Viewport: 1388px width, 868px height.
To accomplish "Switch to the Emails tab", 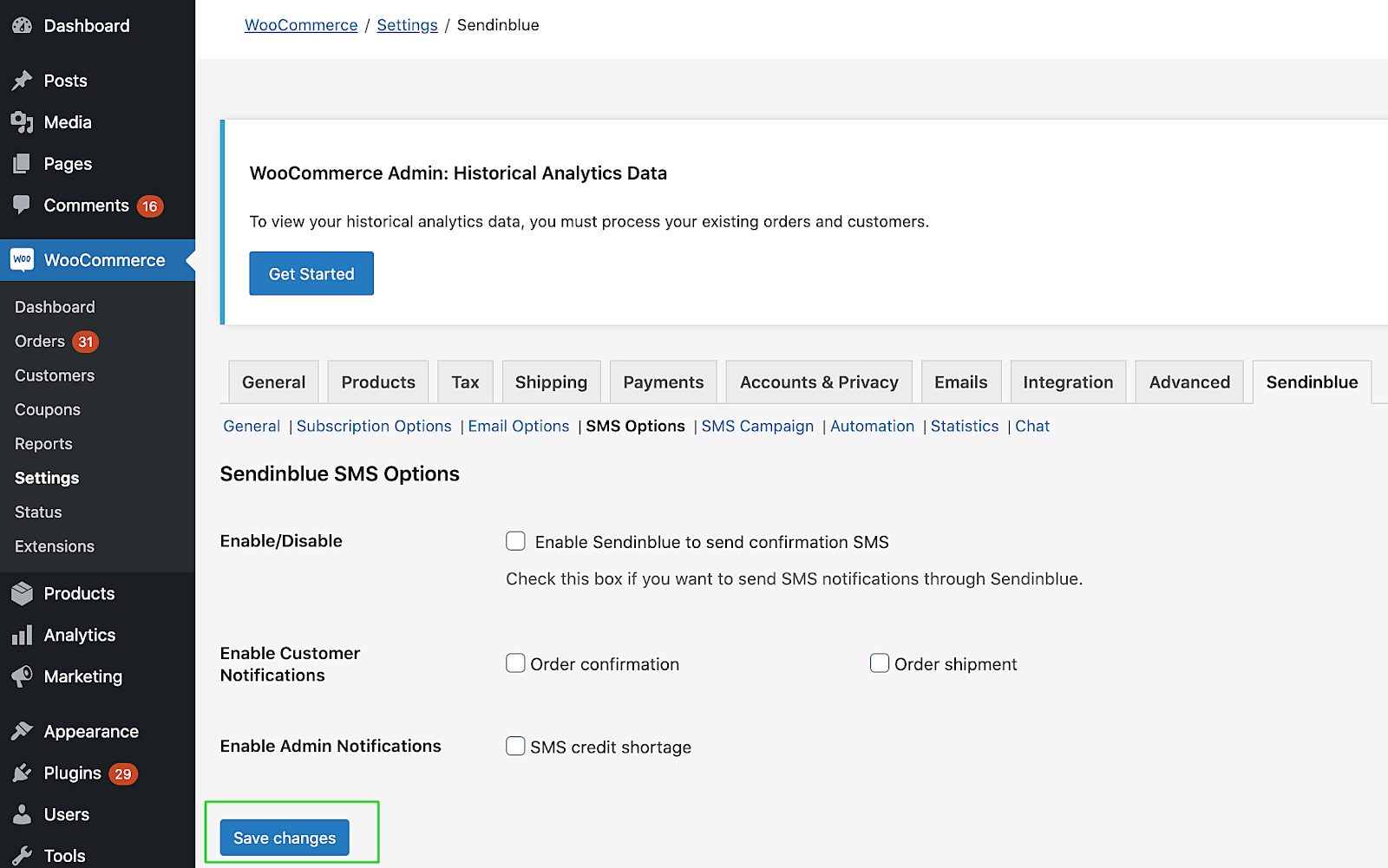I will click(961, 382).
